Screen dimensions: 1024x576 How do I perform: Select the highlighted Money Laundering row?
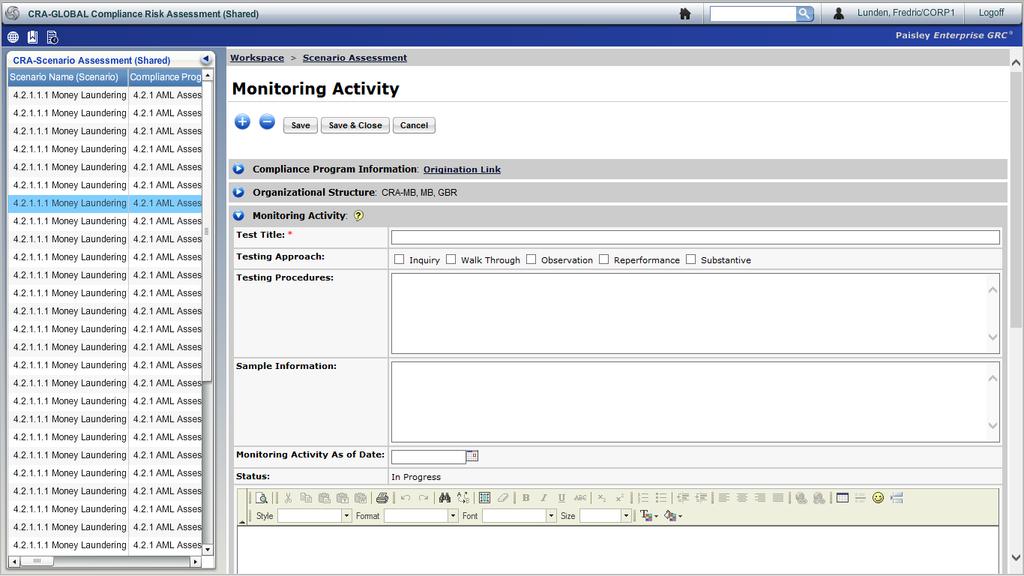tap(105, 203)
